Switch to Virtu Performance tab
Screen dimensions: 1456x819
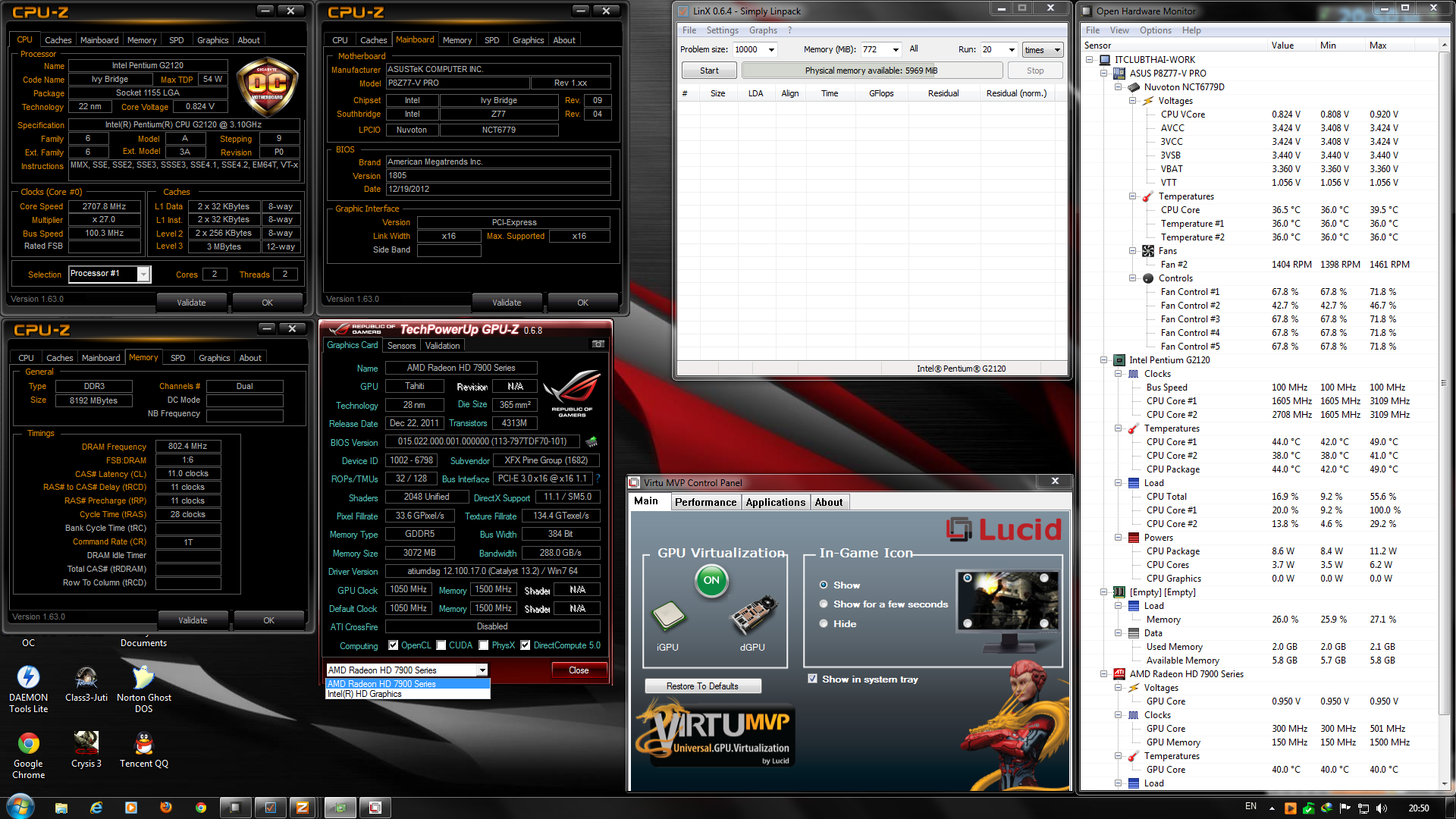705,502
